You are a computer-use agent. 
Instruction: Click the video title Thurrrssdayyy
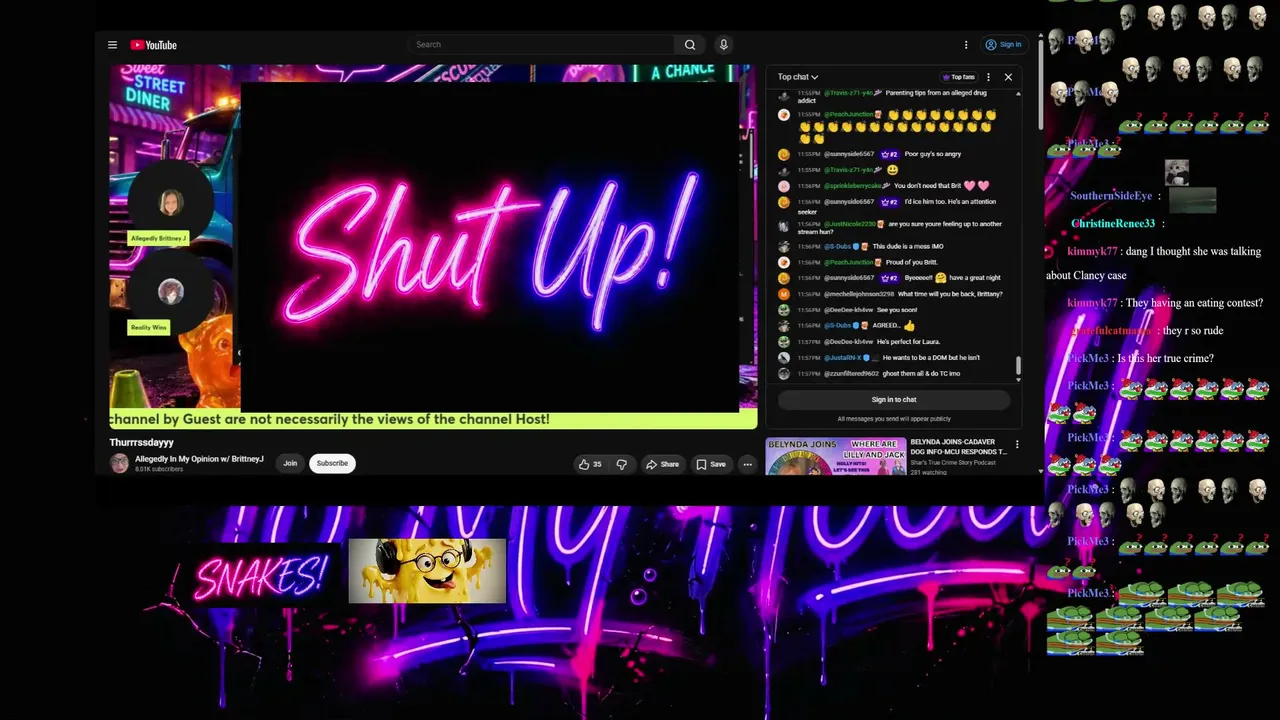coord(141,442)
